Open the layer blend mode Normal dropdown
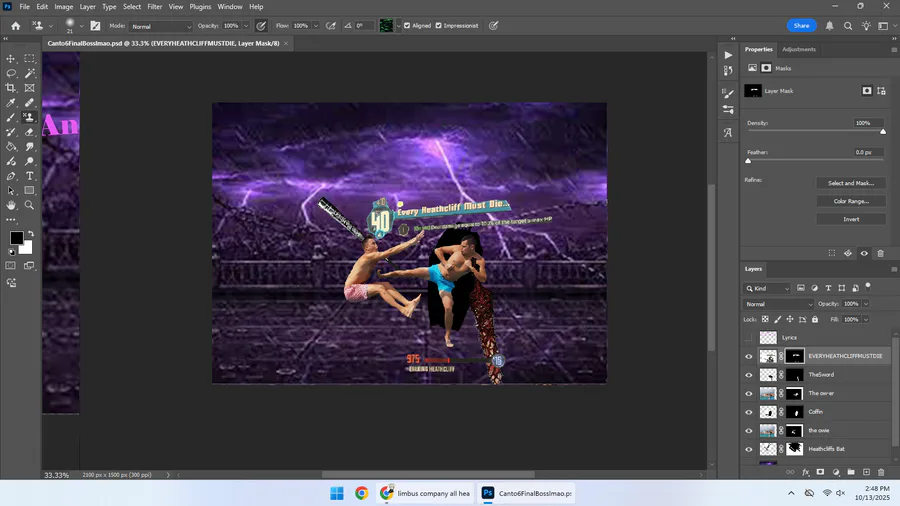This screenshot has width=900, height=506. coord(778,304)
